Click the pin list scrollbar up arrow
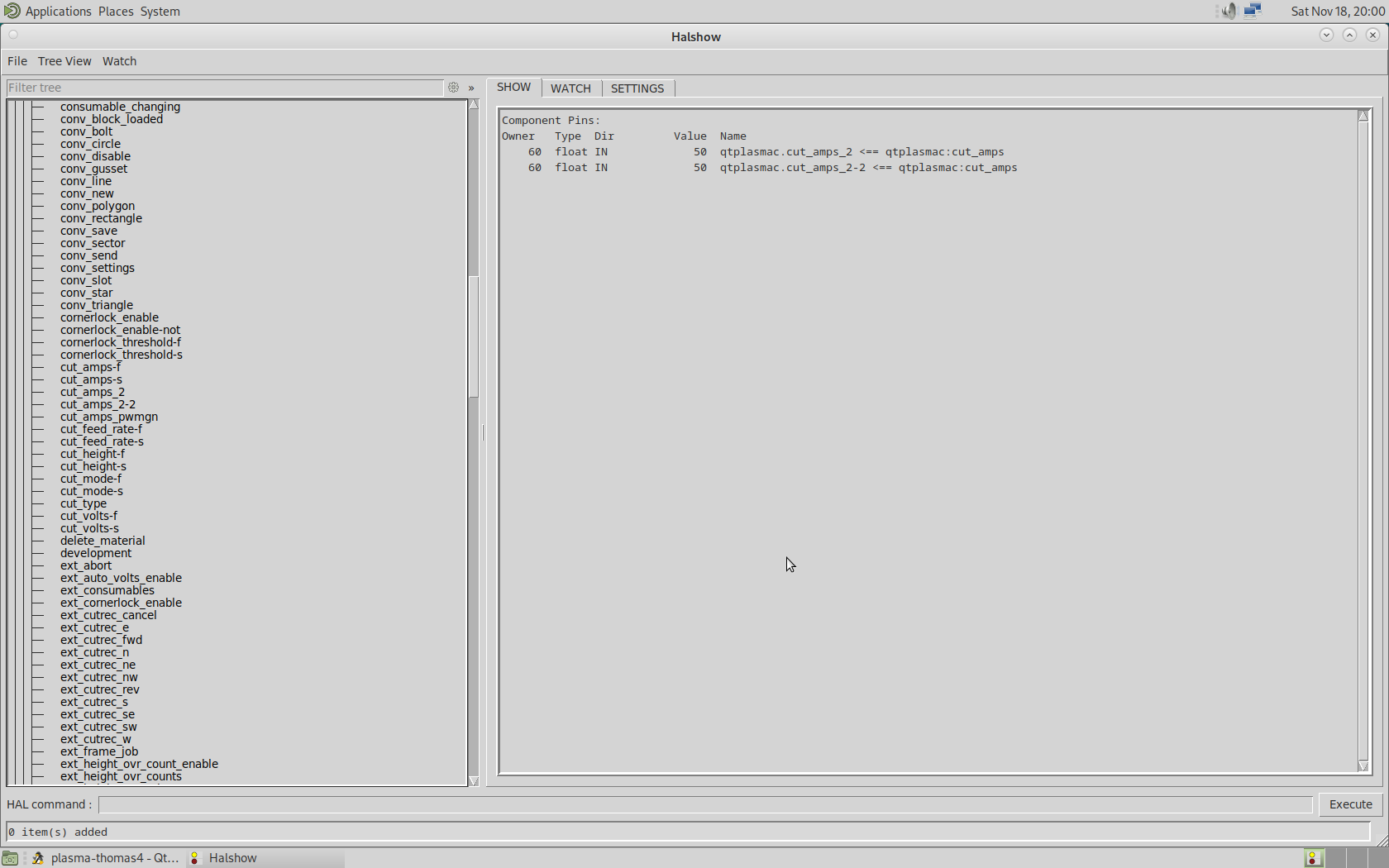 pos(1363,116)
